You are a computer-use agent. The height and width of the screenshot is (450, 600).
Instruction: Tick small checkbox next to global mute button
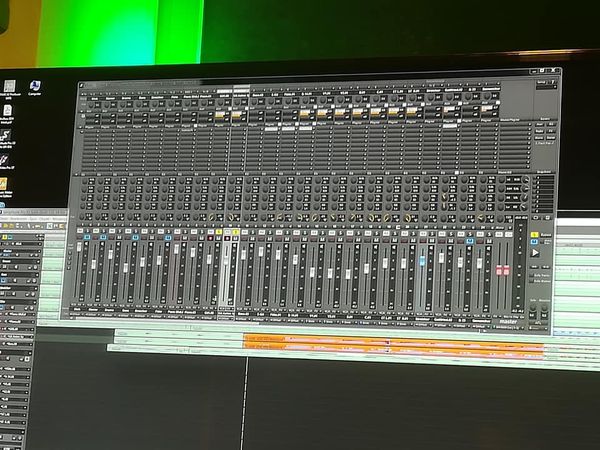tap(541, 242)
